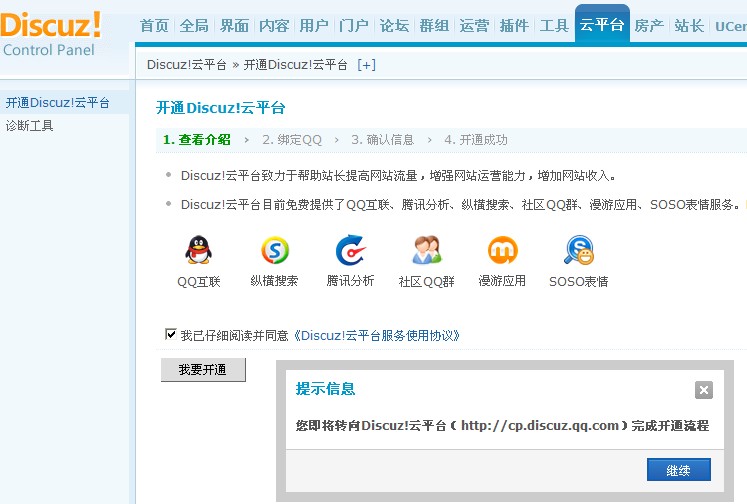Open the 群组 menu tab
Viewport: 747px width, 504px height.
click(x=434, y=25)
